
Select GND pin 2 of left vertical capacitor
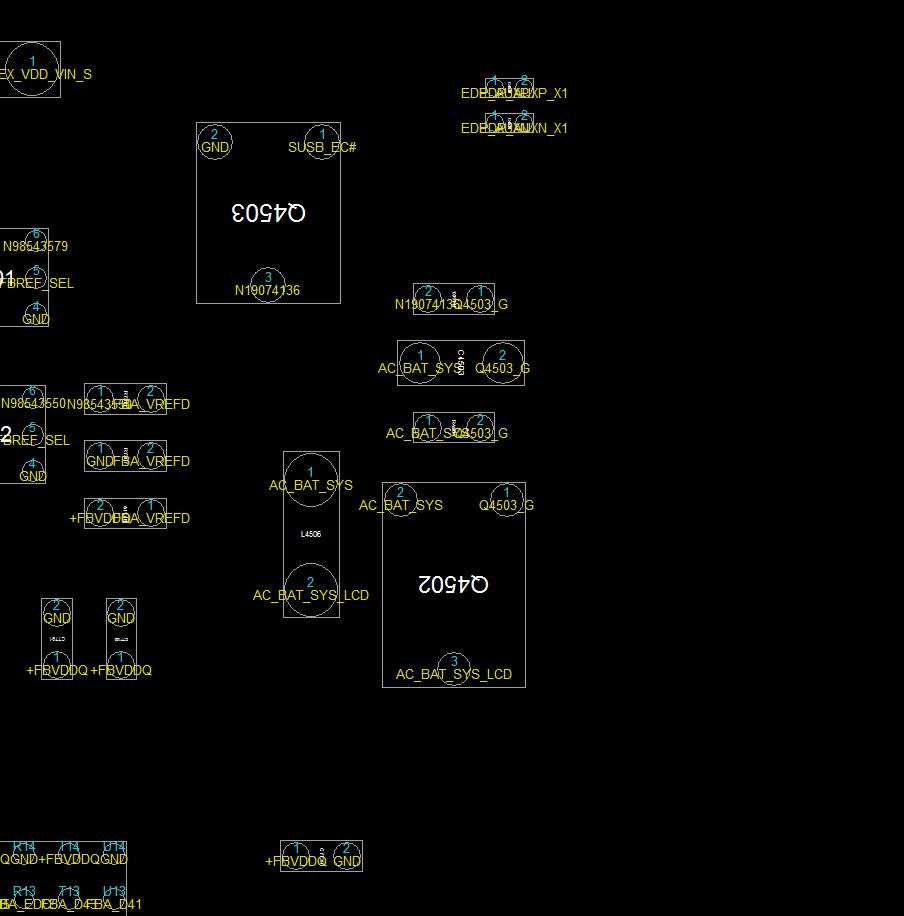pos(57,613)
